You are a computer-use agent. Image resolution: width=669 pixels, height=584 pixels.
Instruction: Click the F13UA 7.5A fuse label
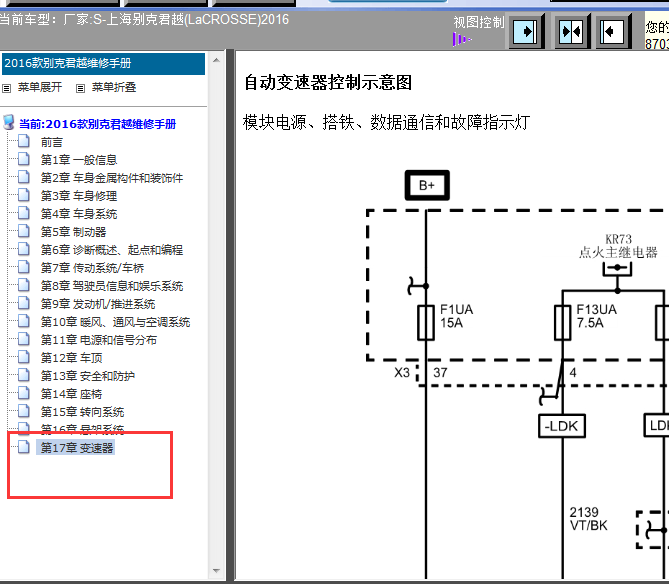point(596,316)
